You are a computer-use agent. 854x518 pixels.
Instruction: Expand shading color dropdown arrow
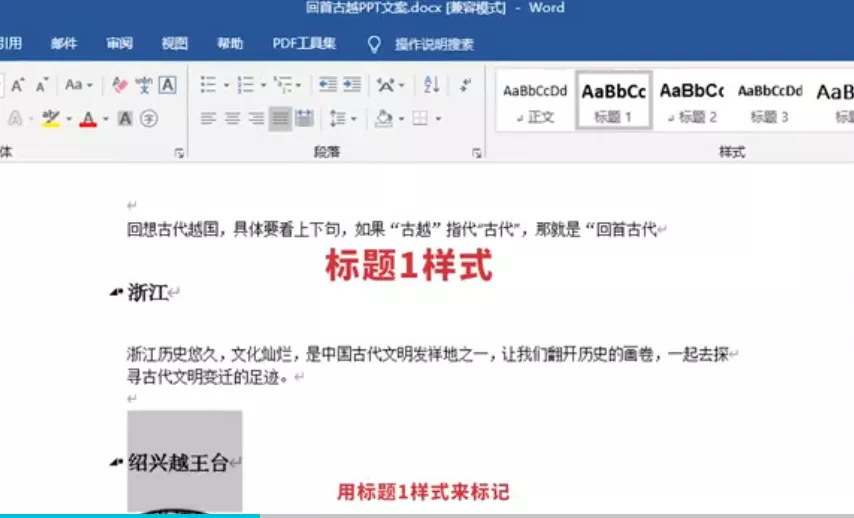(402, 119)
